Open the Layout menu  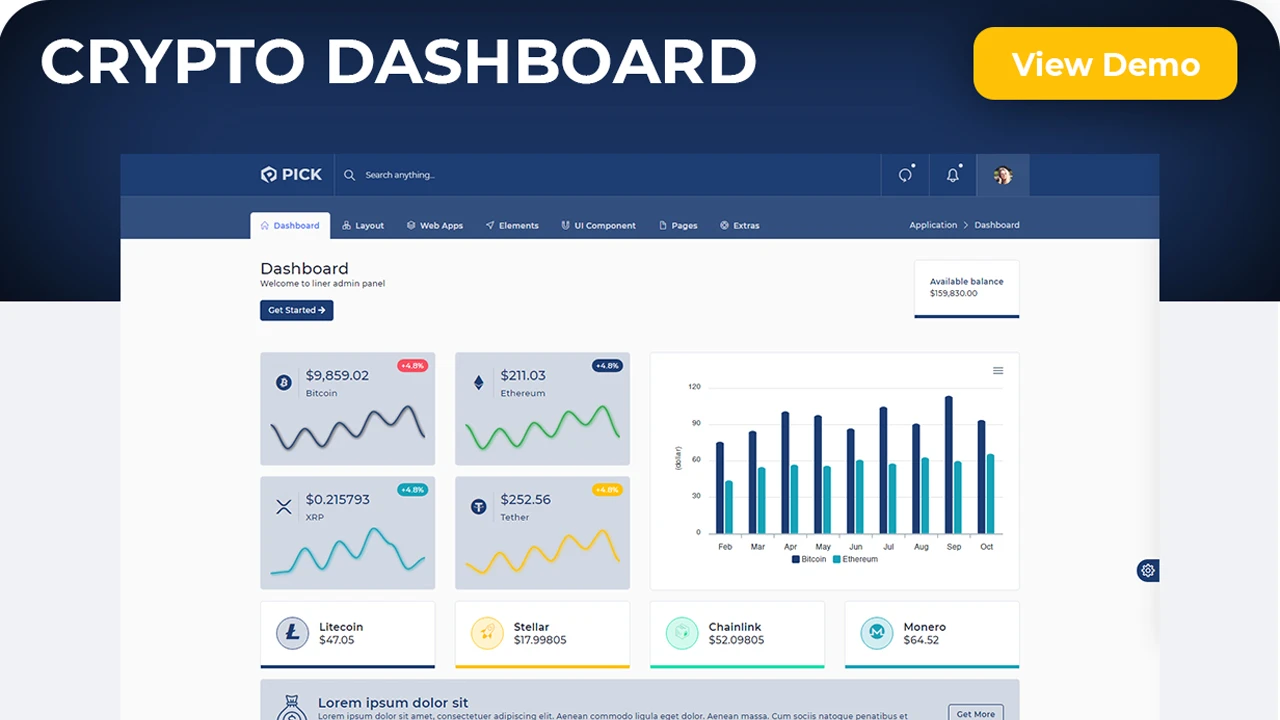click(363, 225)
